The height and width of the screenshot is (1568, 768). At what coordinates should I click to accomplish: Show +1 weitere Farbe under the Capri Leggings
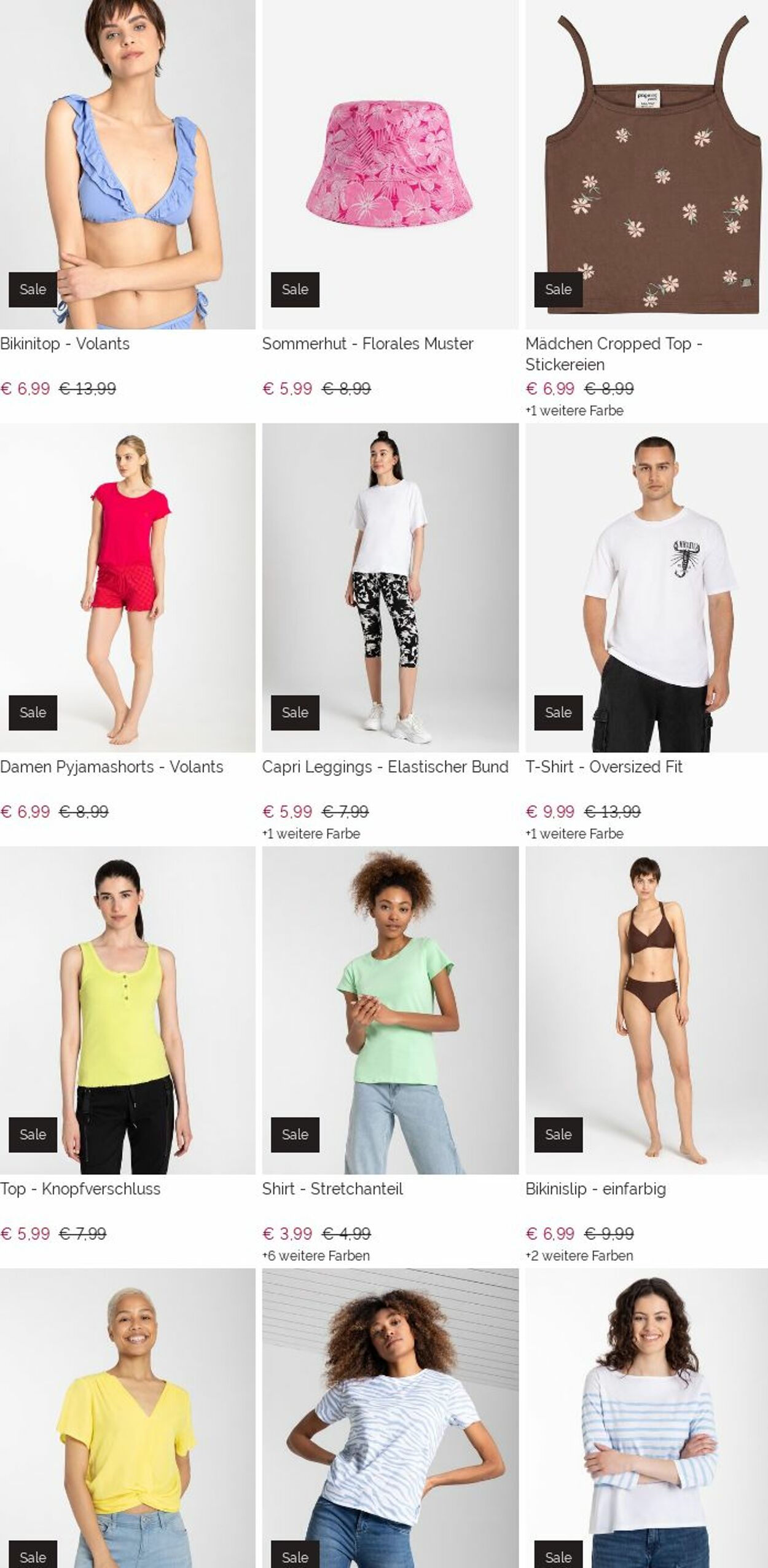(311, 834)
